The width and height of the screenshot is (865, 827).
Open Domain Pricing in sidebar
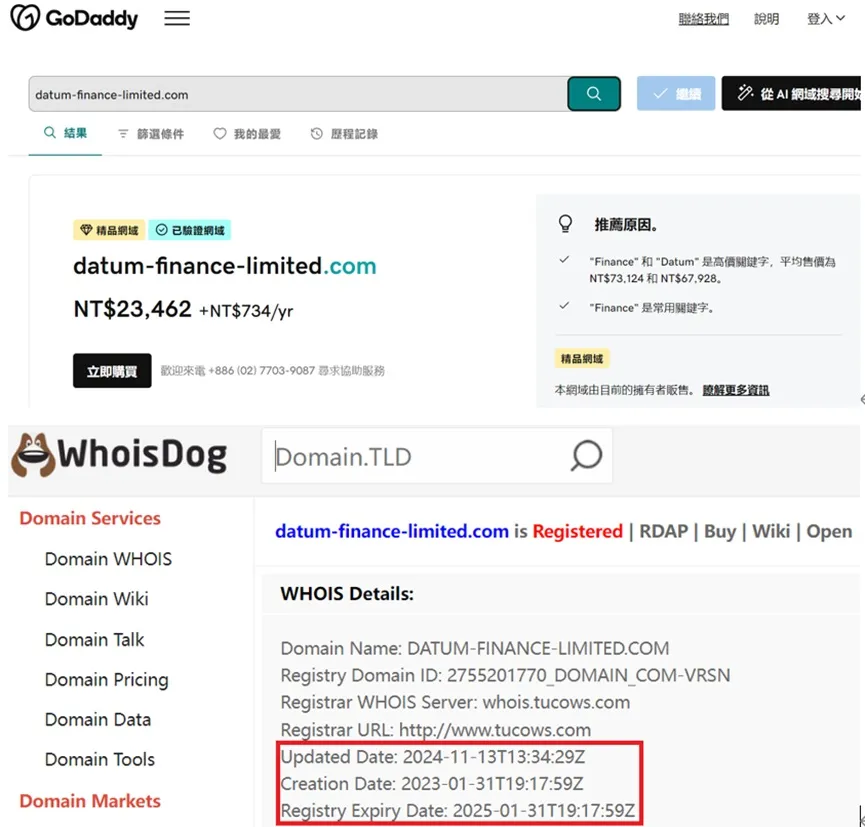(x=106, y=680)
